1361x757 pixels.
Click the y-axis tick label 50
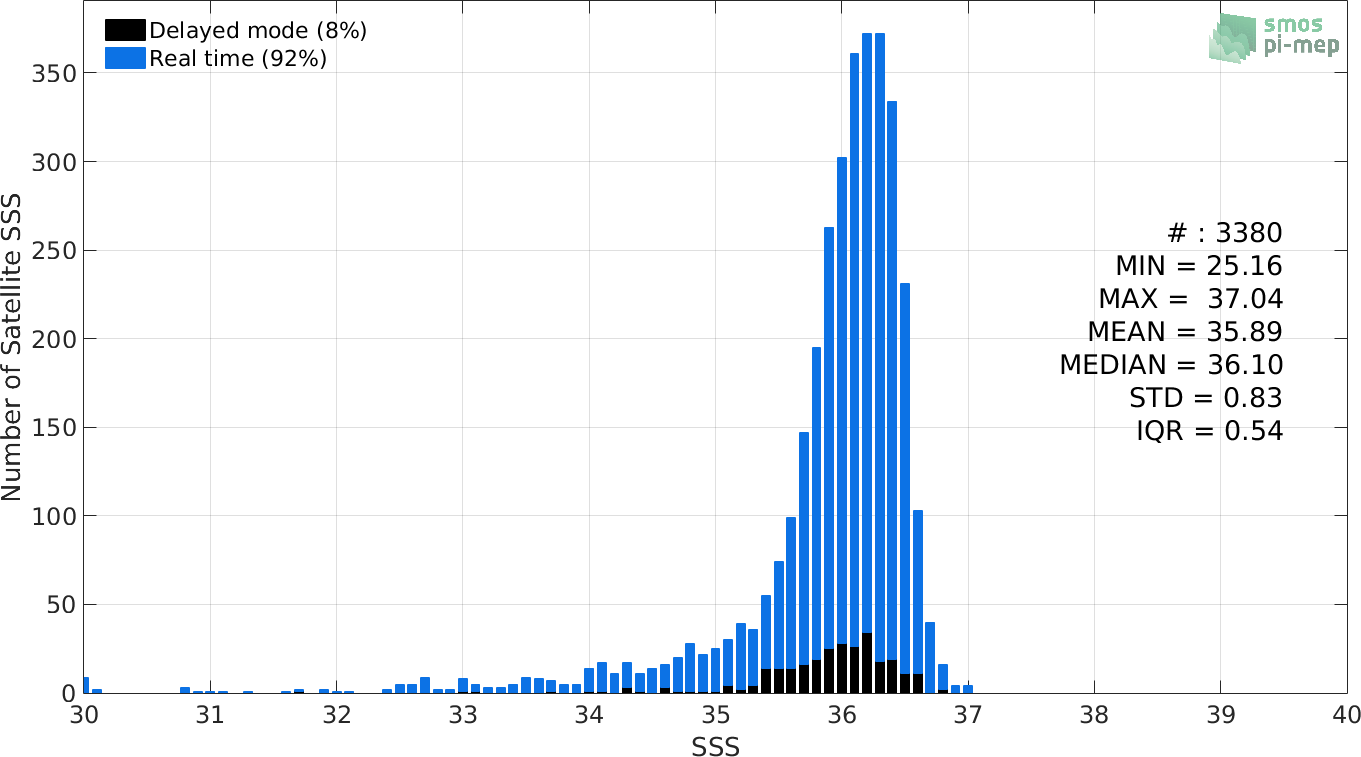(62, 604)
